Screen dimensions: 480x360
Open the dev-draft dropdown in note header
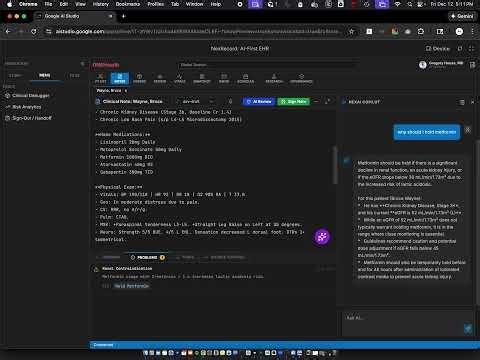195,101
